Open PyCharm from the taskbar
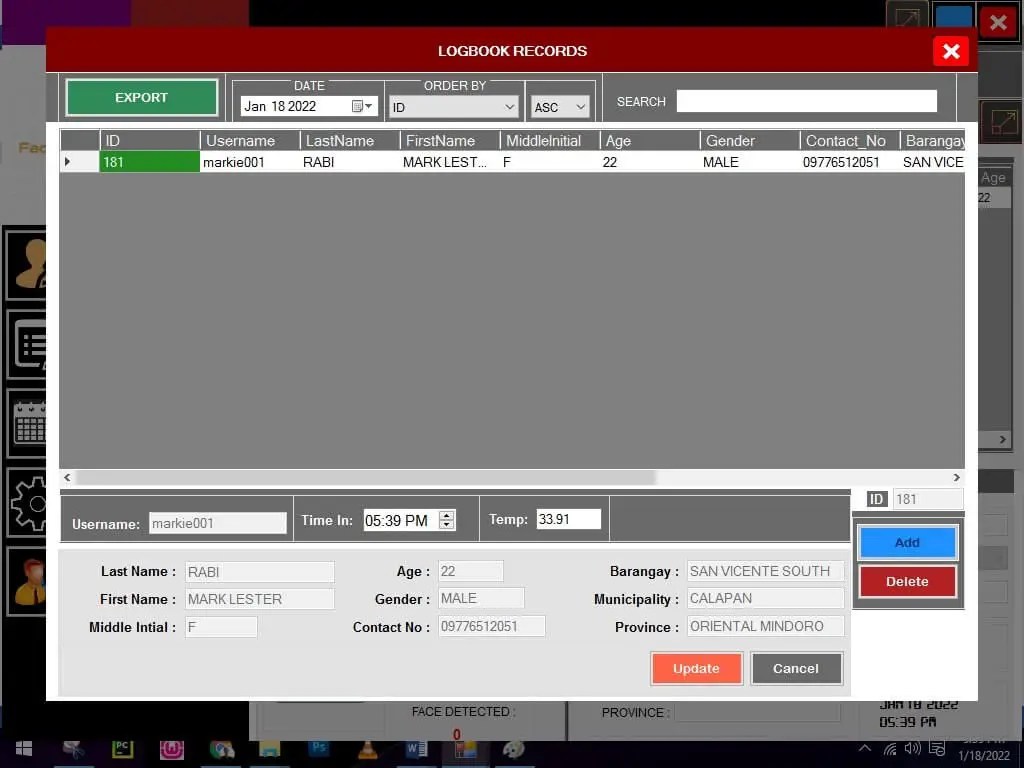1024x768 pixels. pyautogui.click(x=122, y=749)
